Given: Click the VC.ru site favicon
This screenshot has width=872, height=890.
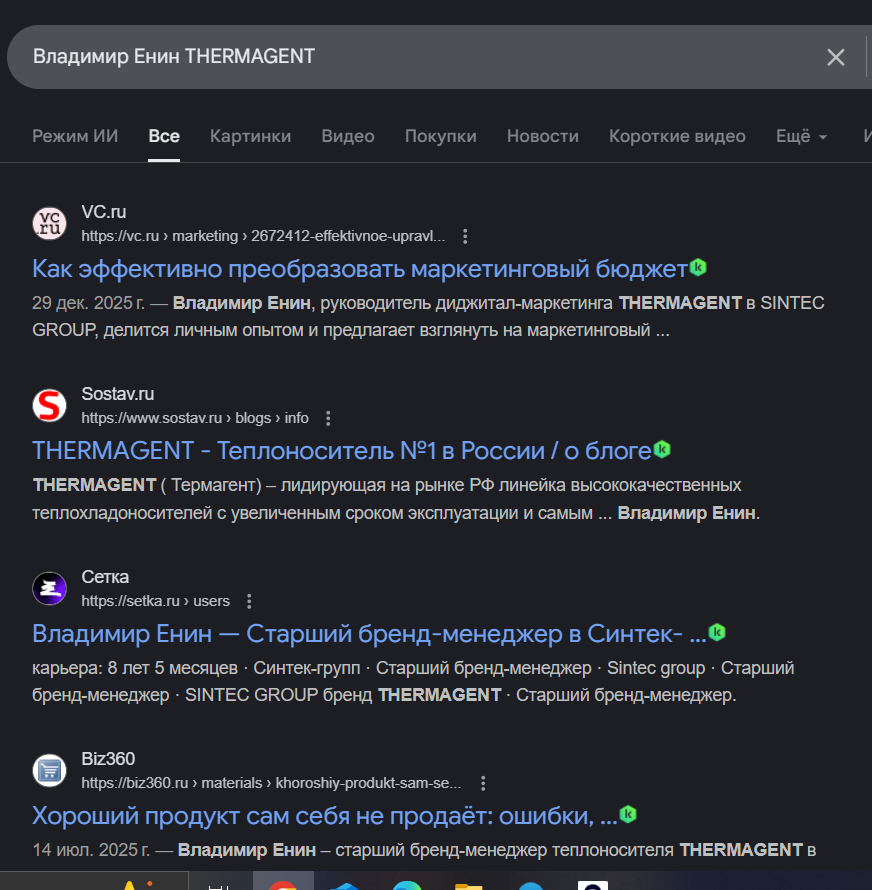Looking at the screenshot, I should coord(49,223).
